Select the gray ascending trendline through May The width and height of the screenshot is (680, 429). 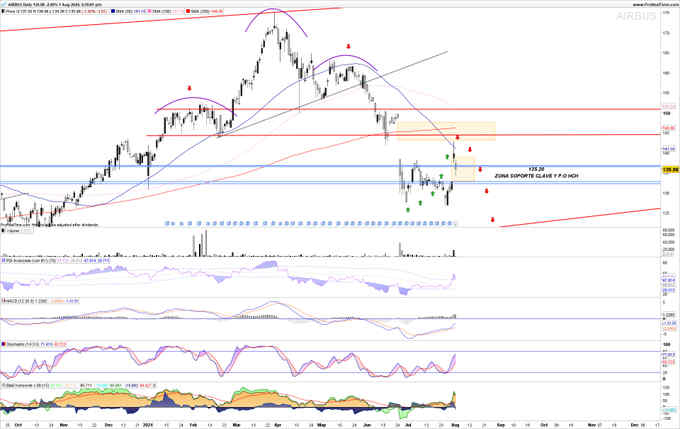pyautogui.click(x=333, y=93)
